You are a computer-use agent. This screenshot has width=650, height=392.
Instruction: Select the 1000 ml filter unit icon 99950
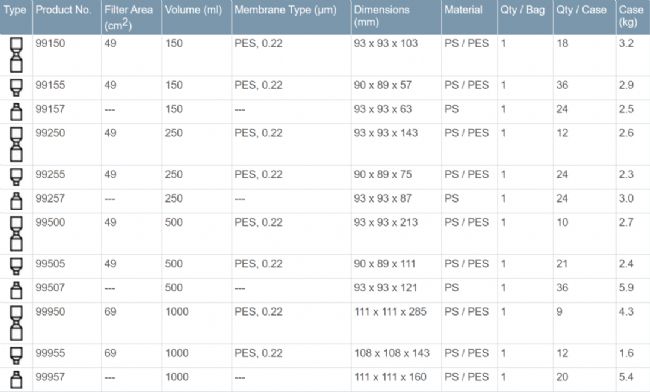pyautogui.click(x=16, y=323)
